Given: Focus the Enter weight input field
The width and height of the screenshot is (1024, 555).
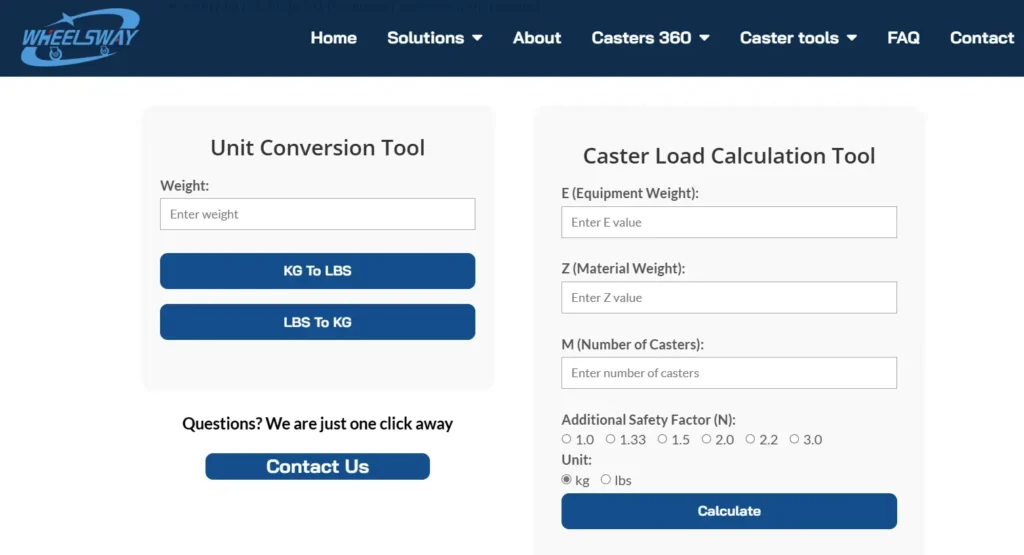Looking at the screenshot, I should (x=317, y=214).
